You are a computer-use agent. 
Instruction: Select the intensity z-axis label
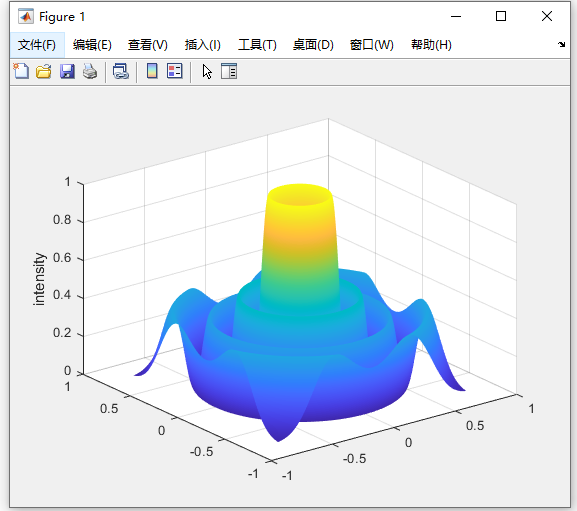pos(39,279)
